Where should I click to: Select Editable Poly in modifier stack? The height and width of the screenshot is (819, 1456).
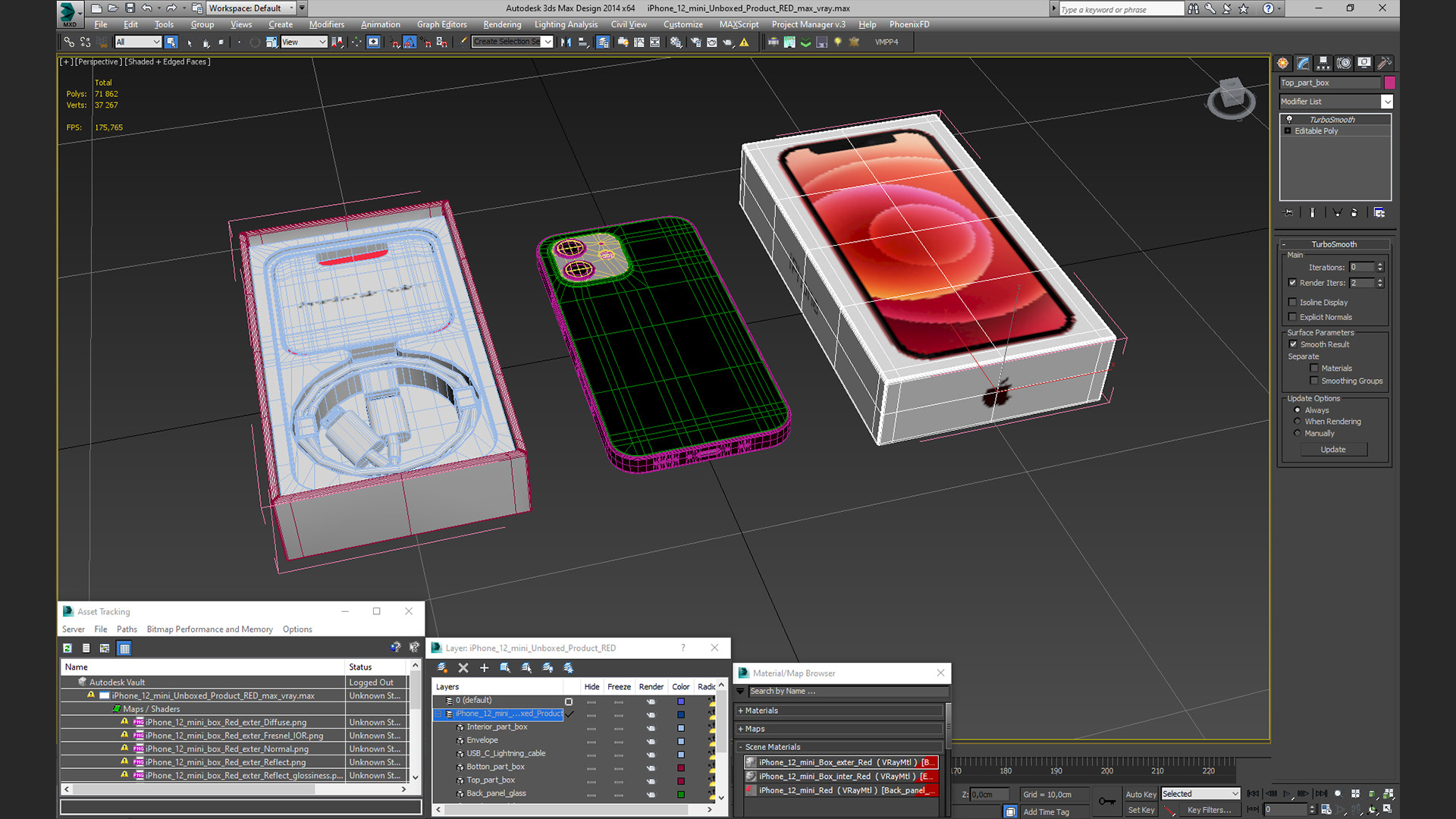pyautogui.click(x=1316, y=131)
